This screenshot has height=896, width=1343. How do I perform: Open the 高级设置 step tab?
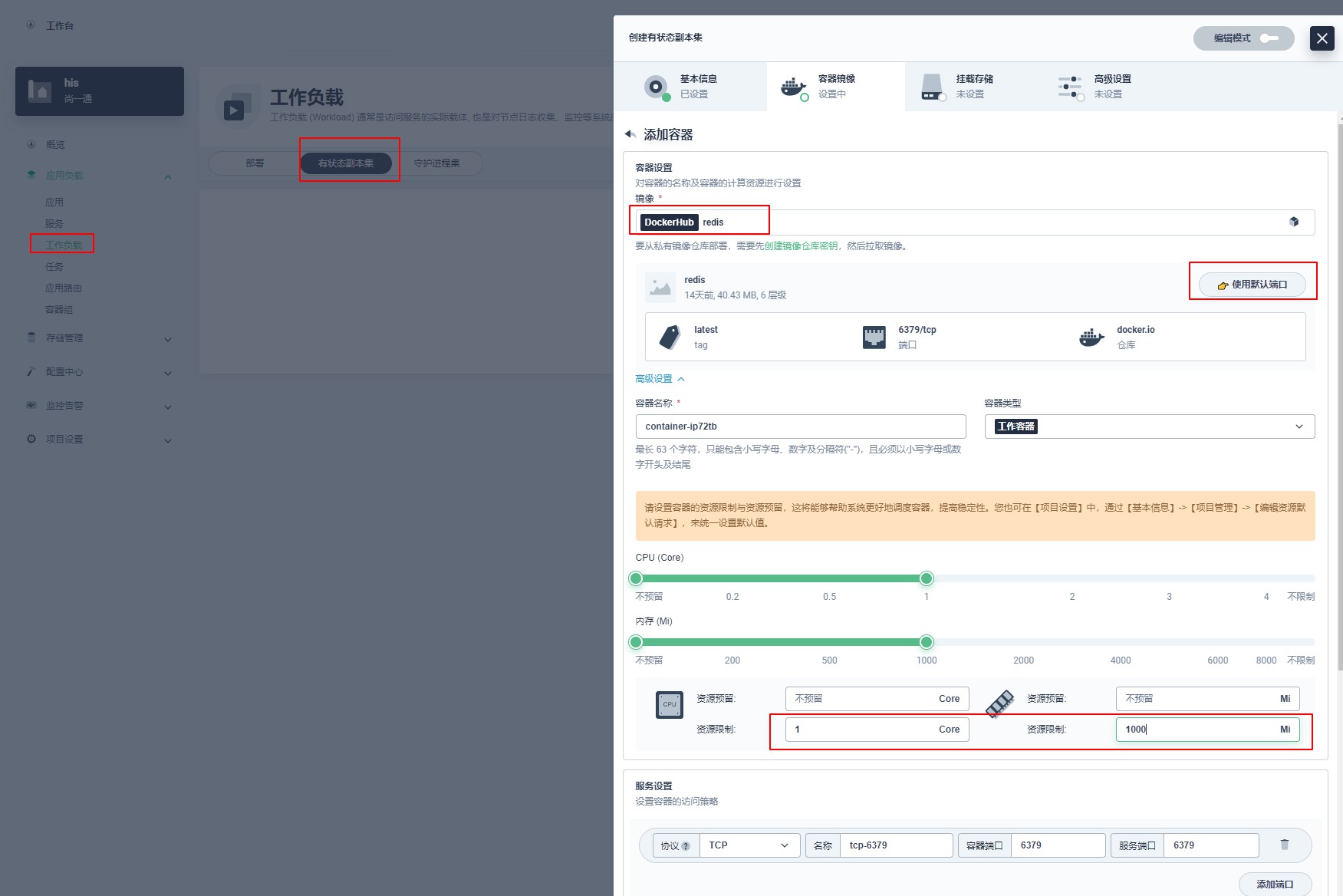(x=1111, y=87)
